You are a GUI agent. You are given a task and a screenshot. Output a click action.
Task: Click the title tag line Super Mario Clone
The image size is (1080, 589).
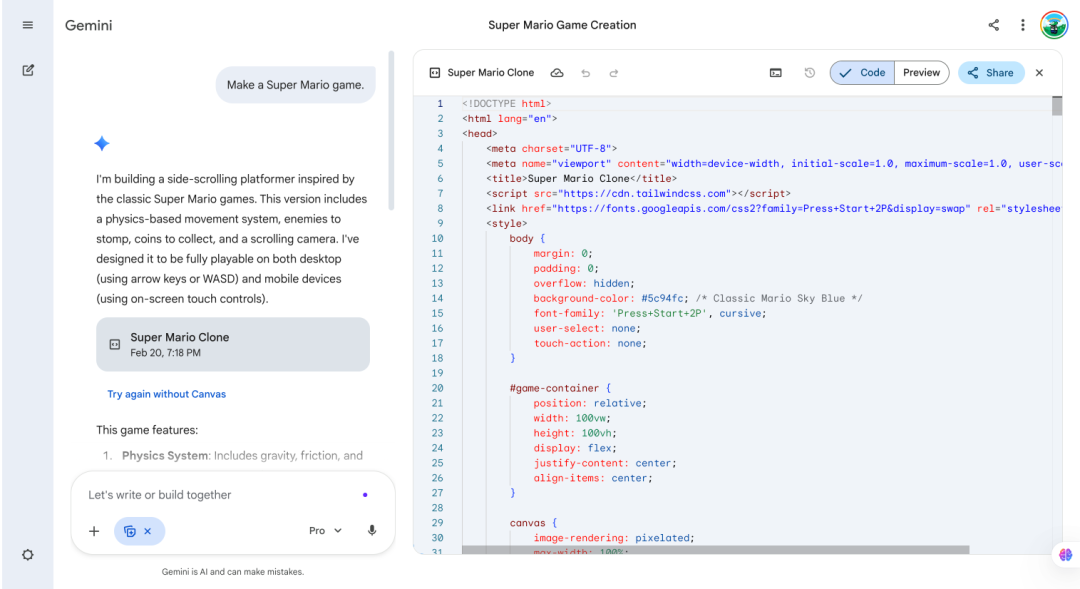click(581, 178)
